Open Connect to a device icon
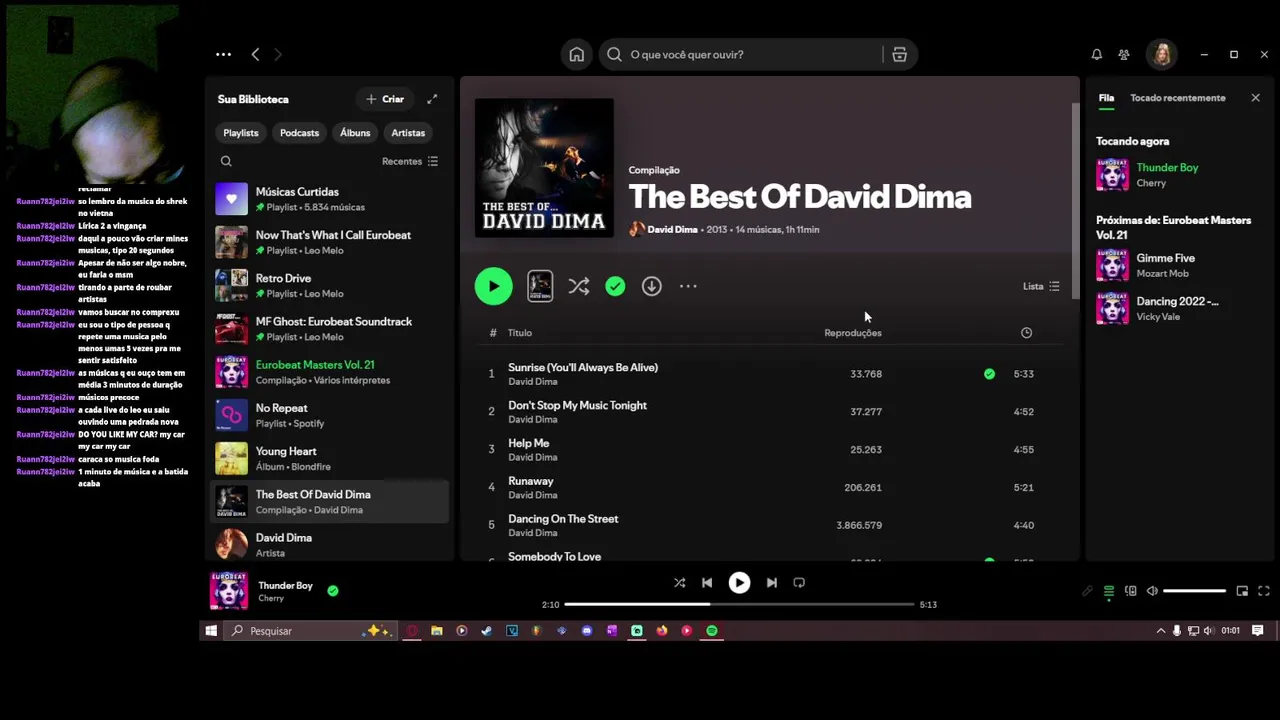Viewport: 1280px width, 720px height. pos(1131,591)
